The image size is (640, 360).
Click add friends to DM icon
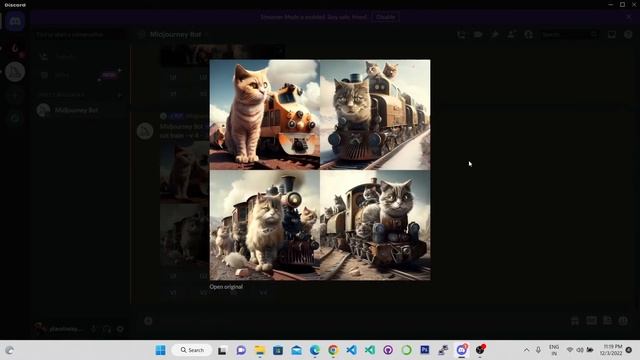[511, 35]
